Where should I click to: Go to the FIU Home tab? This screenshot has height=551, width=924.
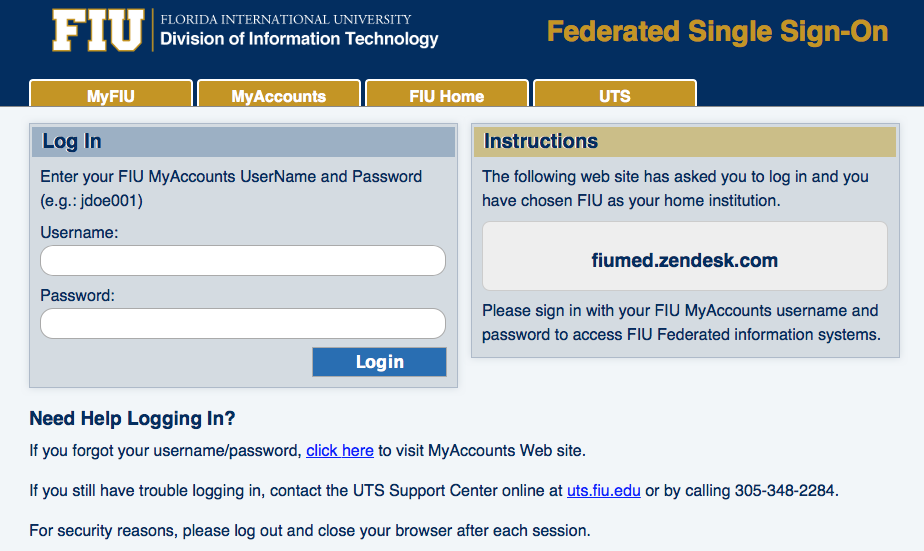point(447,93)
